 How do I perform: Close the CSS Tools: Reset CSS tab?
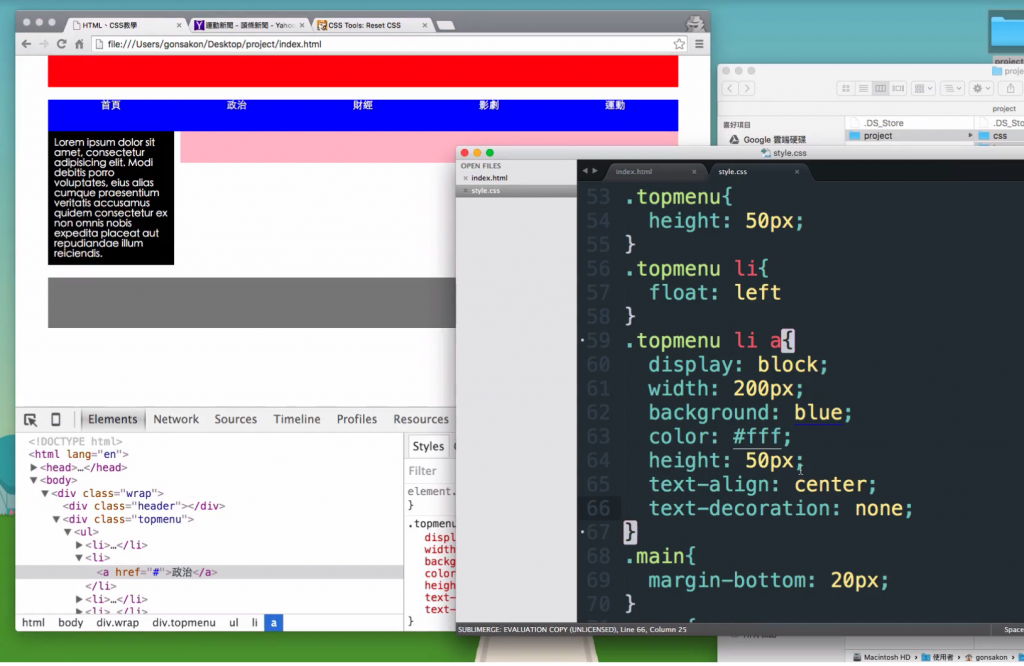point(424,25)
